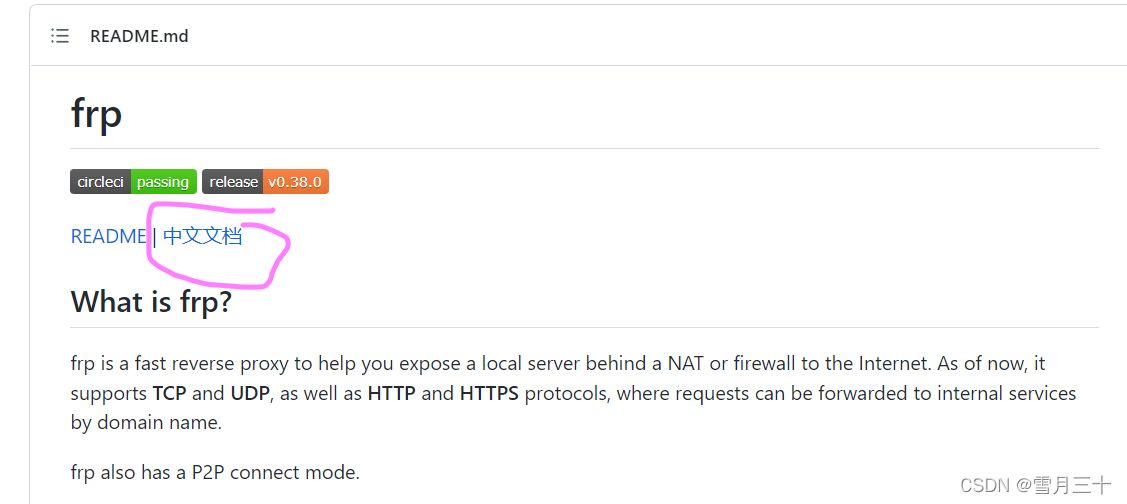Viewport: 1127px width, 504px height.
Task: Click the bold HTTP protocol word
Action: (x=392, y=393)
